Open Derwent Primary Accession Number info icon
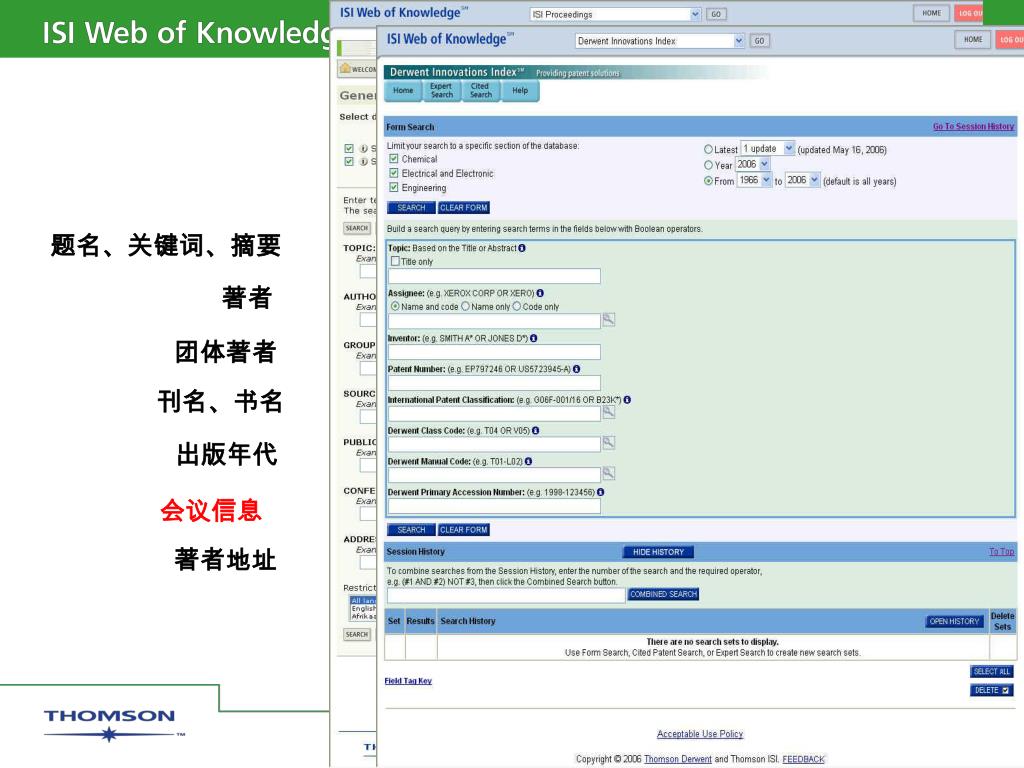Image resolution: width=1024 pixels, height=768 pixels. point(600,492)
